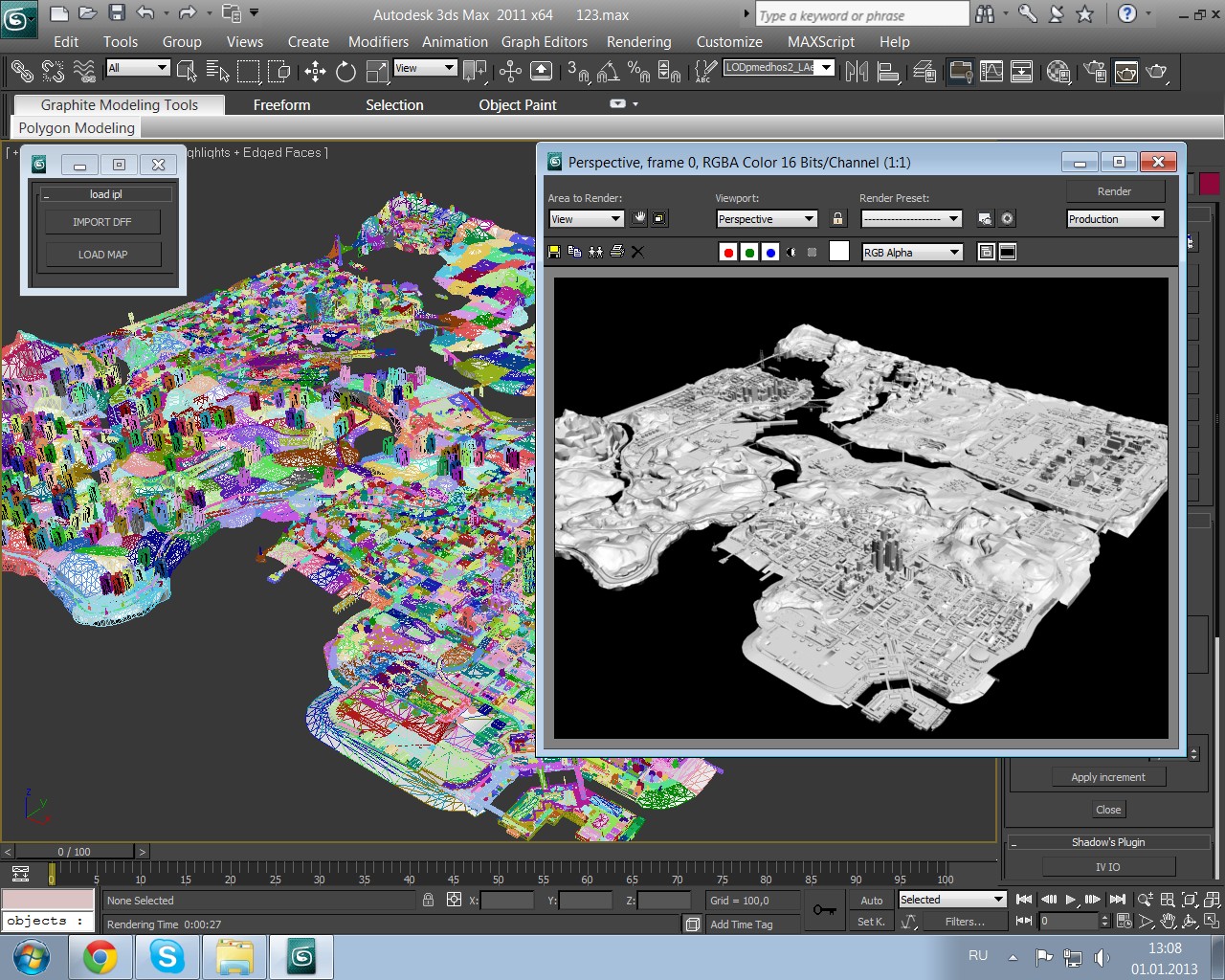Open the key filter Selected dropdown
Image resolution: width=1225 pixels, height=980 pixels.
[952, 900]
